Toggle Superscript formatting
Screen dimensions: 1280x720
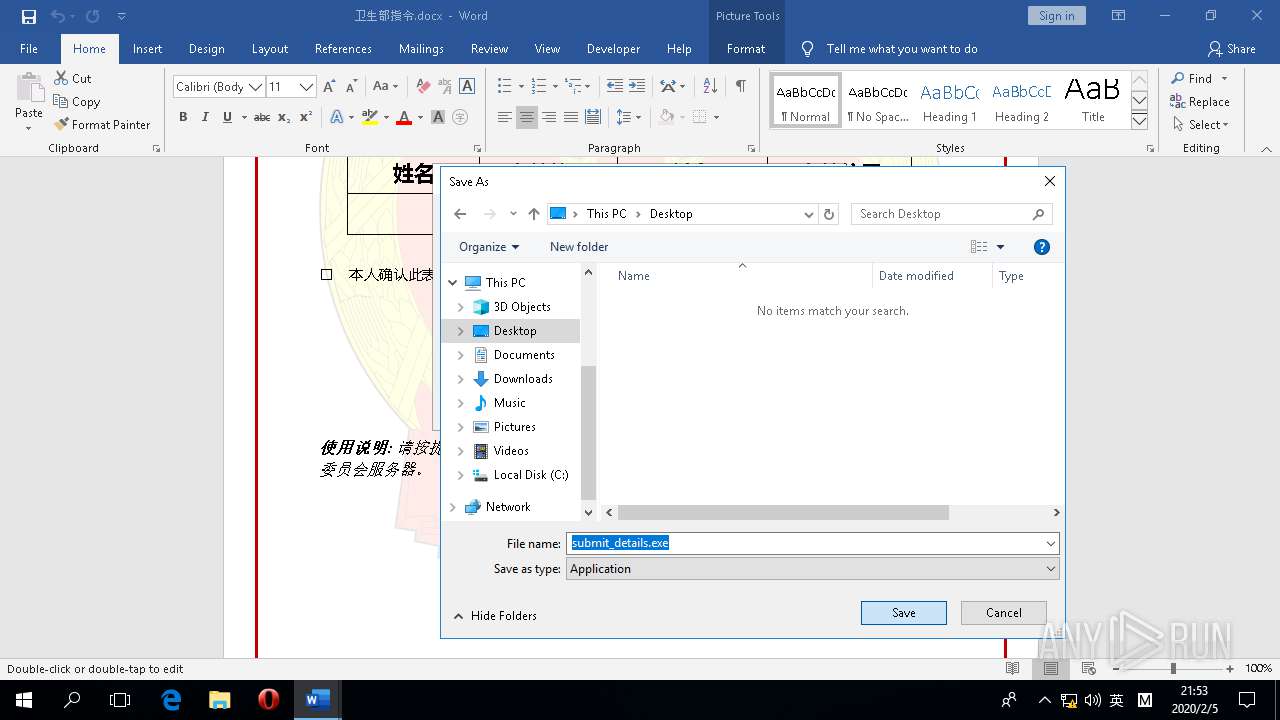coord(306,117)
